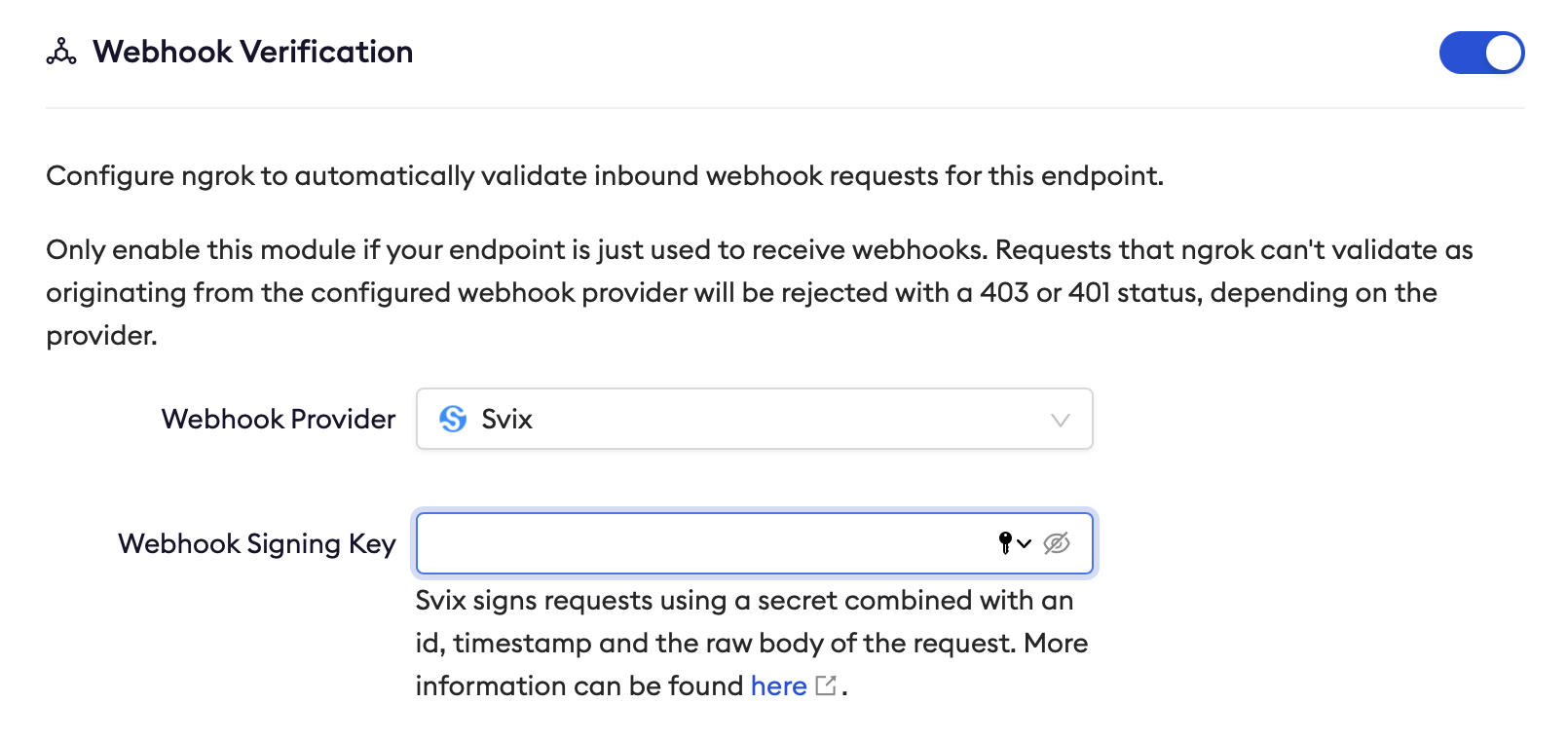Click the external link icon next to here

pyautogui.click(x=825, y=685)
